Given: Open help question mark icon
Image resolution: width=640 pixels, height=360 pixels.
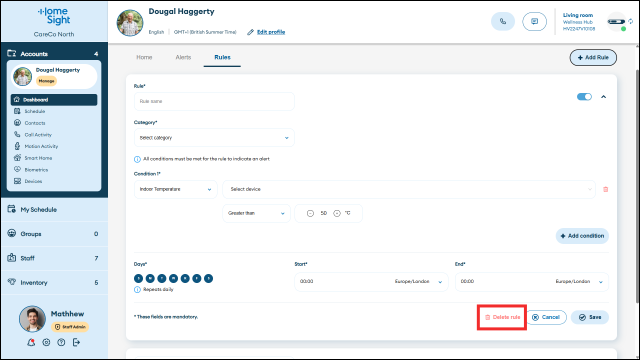Looking at the screenshot, I should pyautogui.click(x=61, y=342).
